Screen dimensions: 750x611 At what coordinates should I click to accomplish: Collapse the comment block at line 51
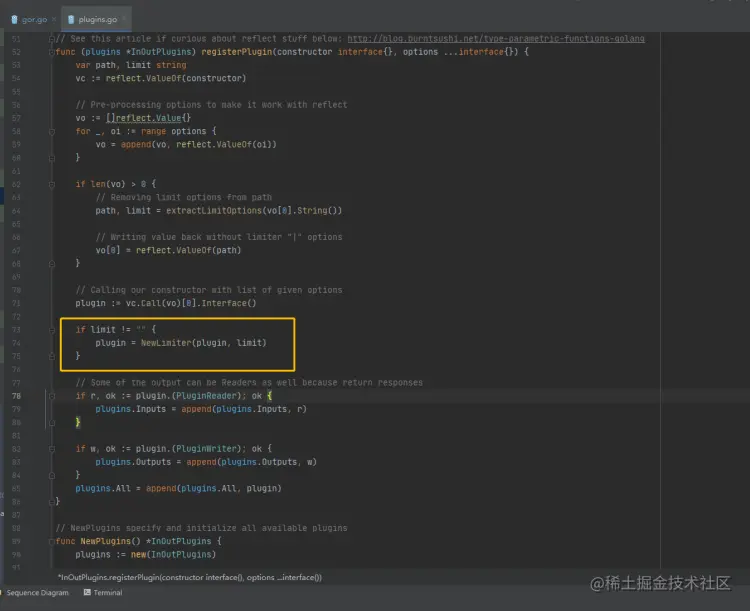[x=52, y=39]
